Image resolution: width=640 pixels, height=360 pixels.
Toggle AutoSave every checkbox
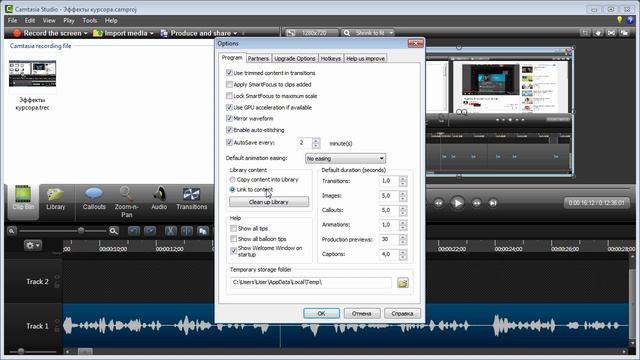click(x=229, y=142)
